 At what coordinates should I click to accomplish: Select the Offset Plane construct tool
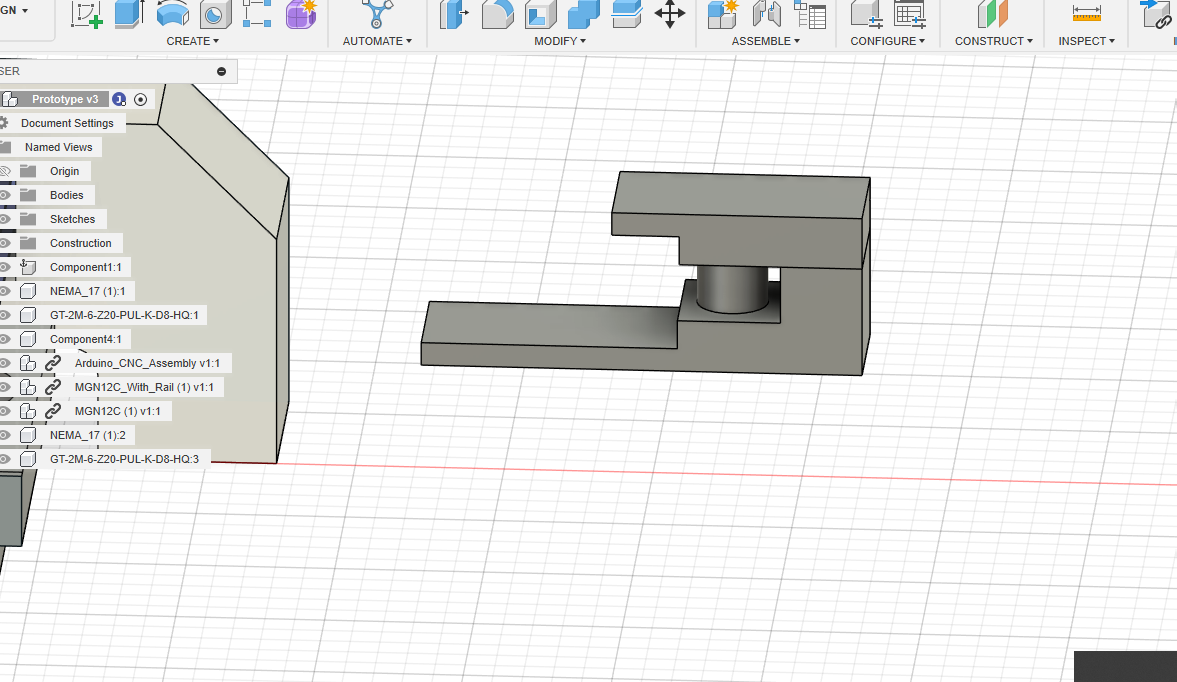[x=992, y=14]
